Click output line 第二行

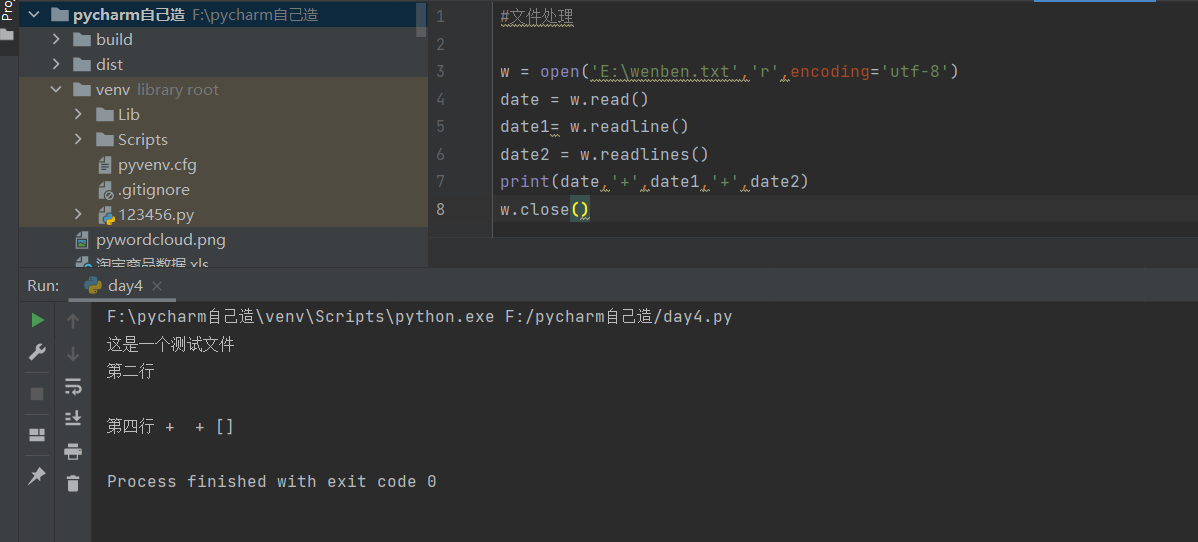click(x=131, y=372)
